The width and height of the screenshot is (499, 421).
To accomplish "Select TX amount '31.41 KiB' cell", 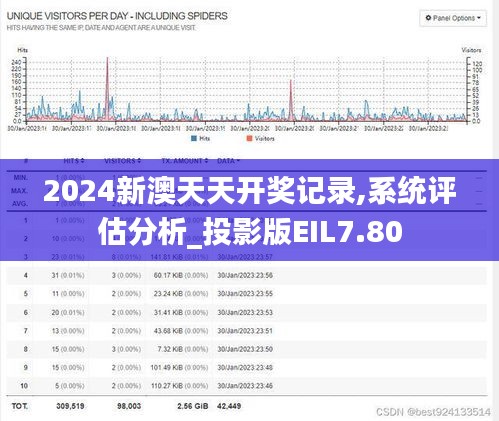I will 181,312.
